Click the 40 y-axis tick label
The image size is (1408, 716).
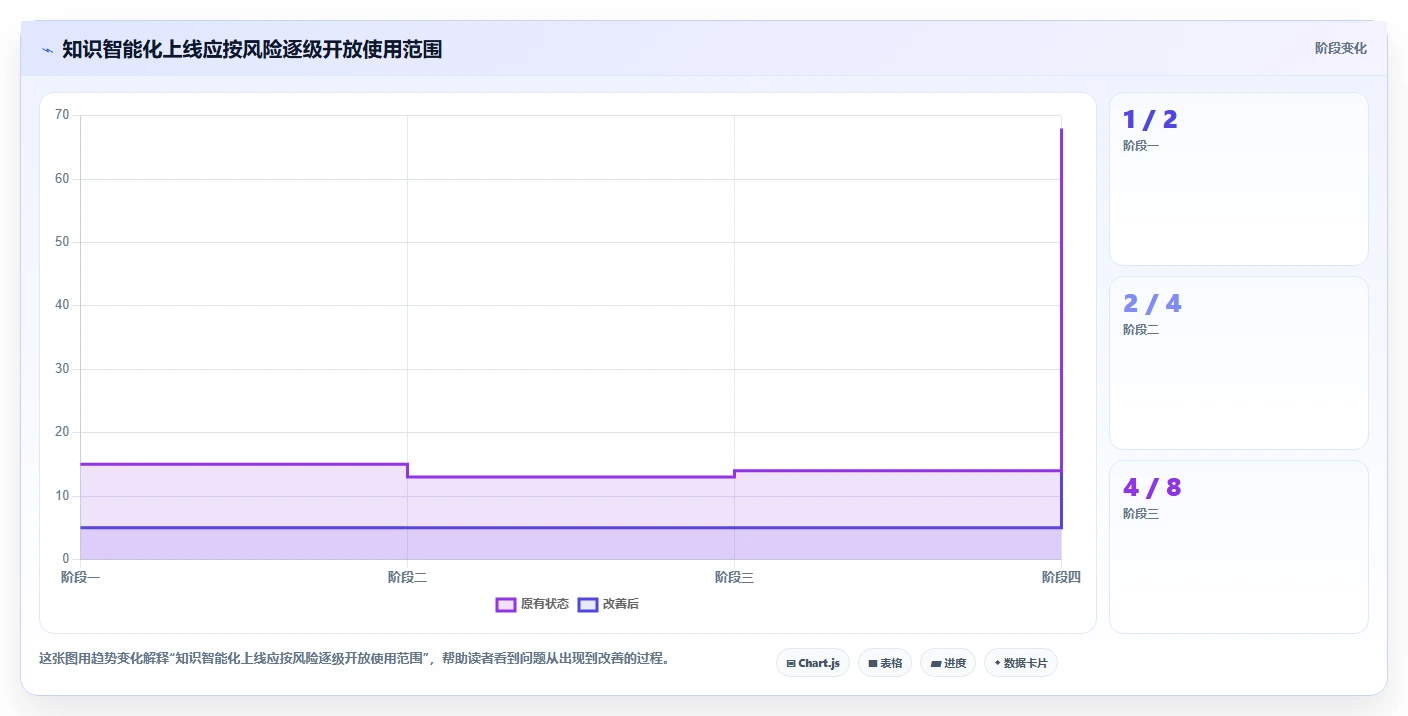pyautogui.click(x=62, y=305)
